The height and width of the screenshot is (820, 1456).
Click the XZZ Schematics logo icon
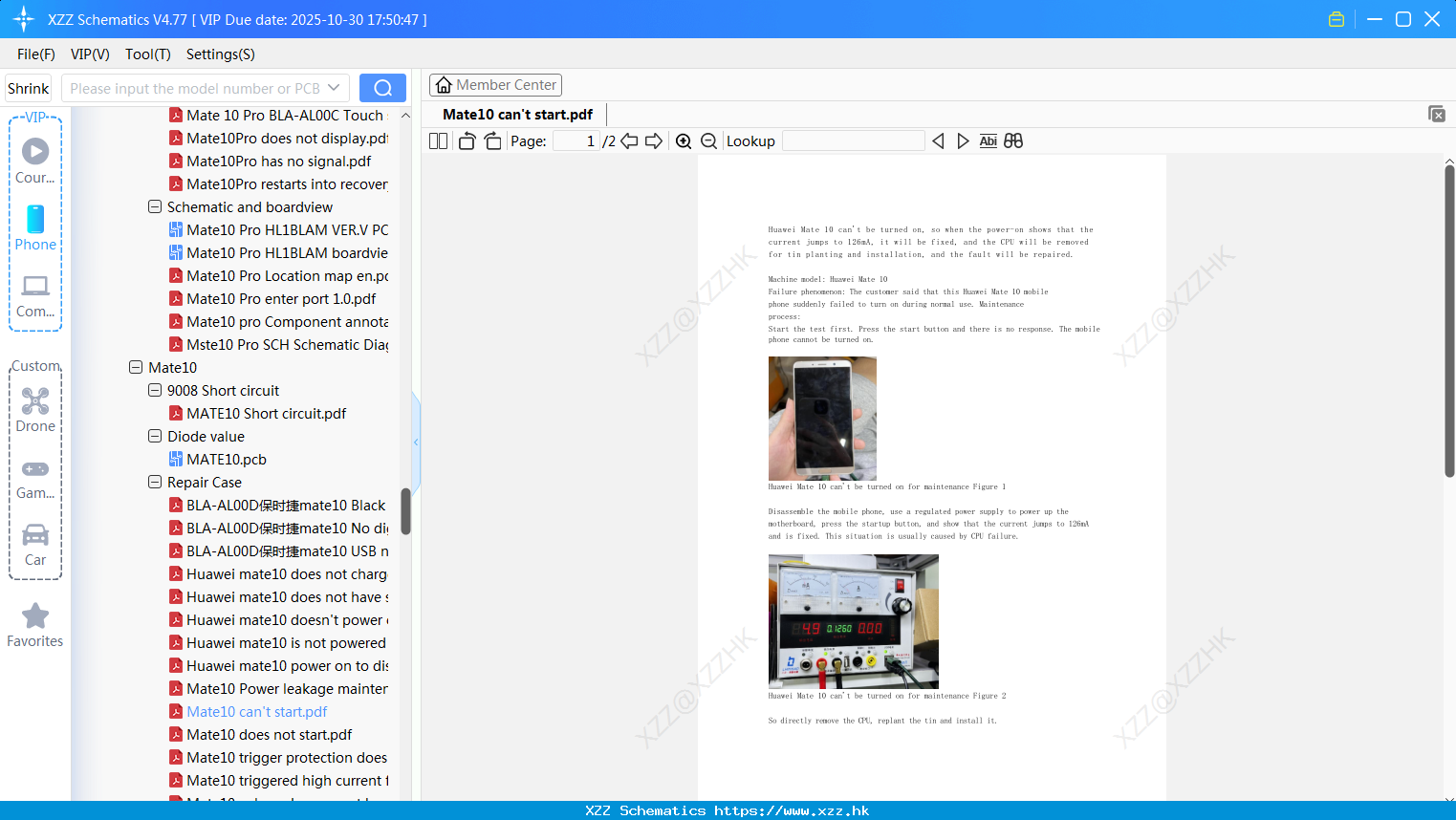pos(24,19)
